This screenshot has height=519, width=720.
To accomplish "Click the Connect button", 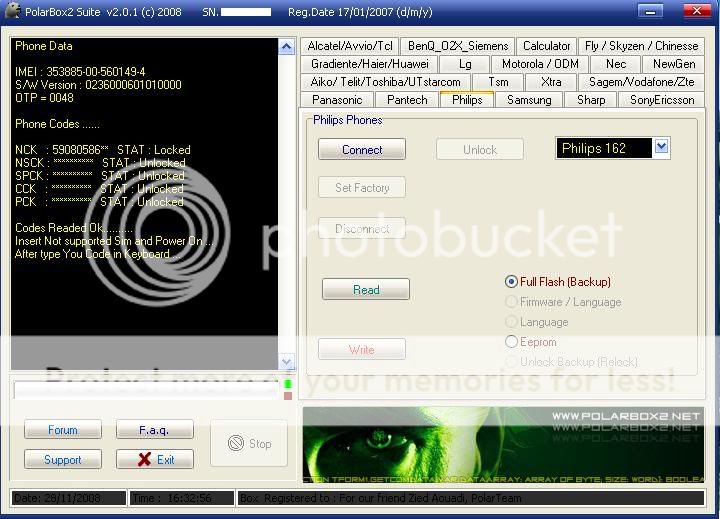I will click(x=362, y=149).
